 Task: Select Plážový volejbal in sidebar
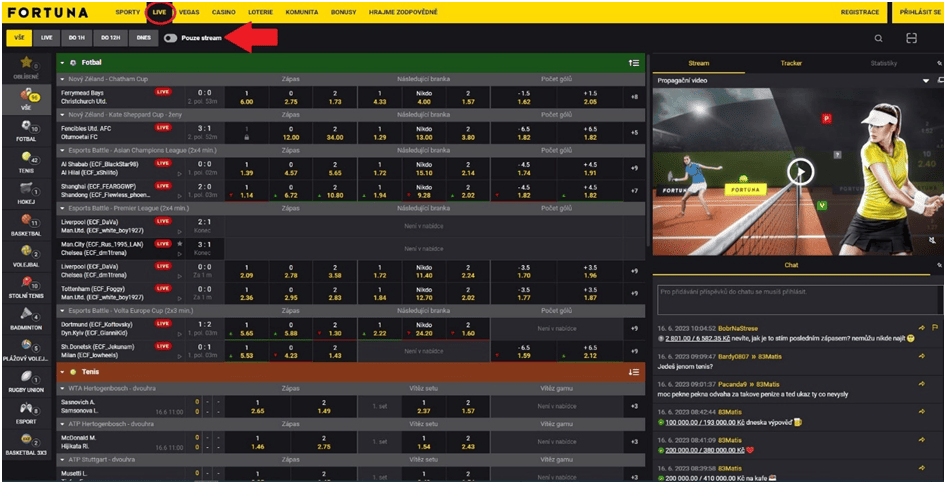(x=26, y=351)
